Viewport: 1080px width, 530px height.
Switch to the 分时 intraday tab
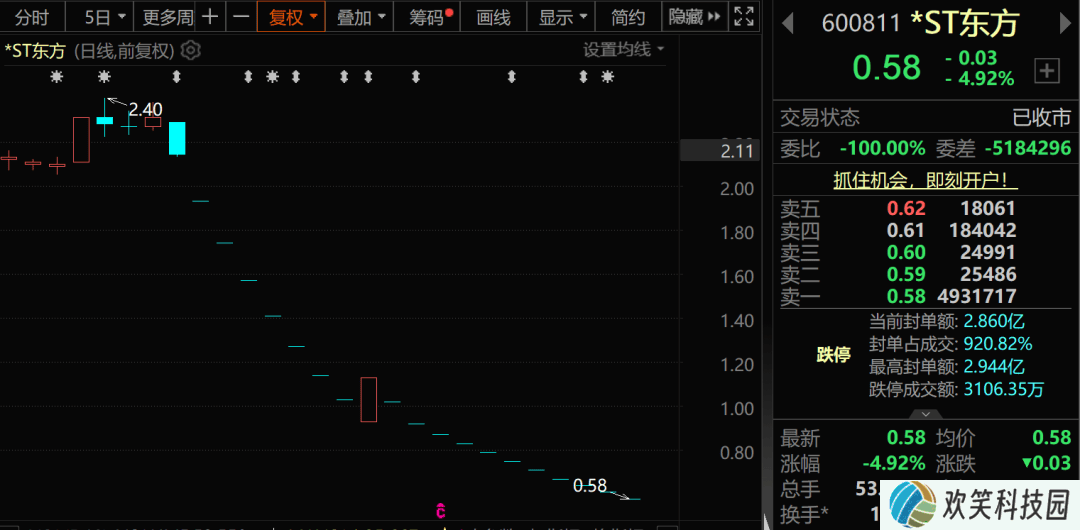pos(32,17)
